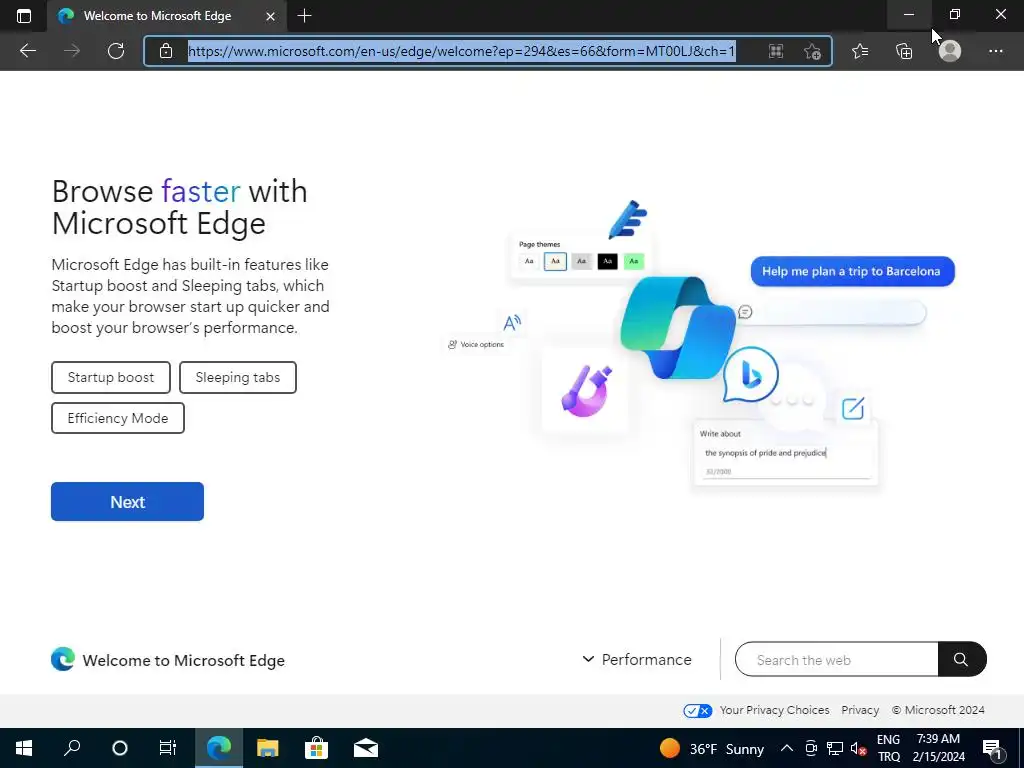Close the Welcome to Microsoft Edge tab
Image resolution: width=1024 pixels, height=768 pixels.
tap(270, 16)
